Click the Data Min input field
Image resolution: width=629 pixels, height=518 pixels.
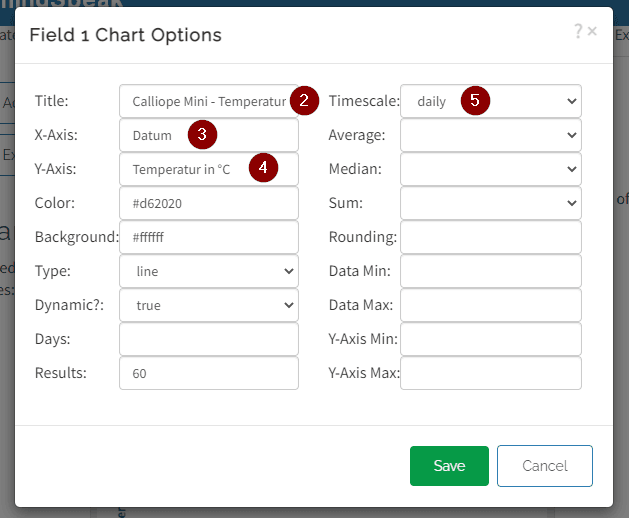pyautogui.click(x=490, y=271)
